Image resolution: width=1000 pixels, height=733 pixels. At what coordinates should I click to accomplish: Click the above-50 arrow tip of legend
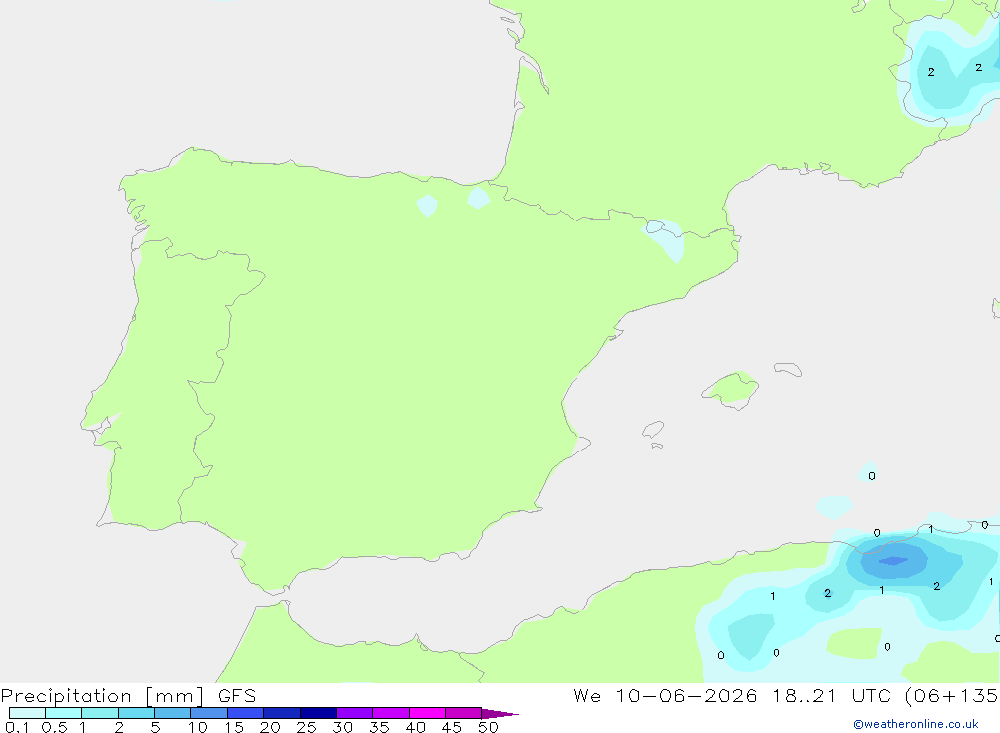tap(500, 713)
